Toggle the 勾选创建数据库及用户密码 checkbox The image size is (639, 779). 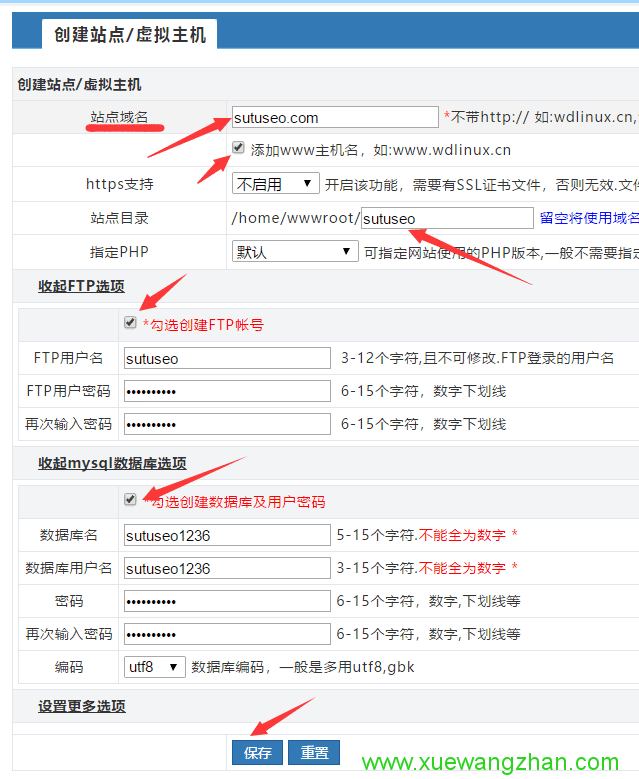click(130, 500)
